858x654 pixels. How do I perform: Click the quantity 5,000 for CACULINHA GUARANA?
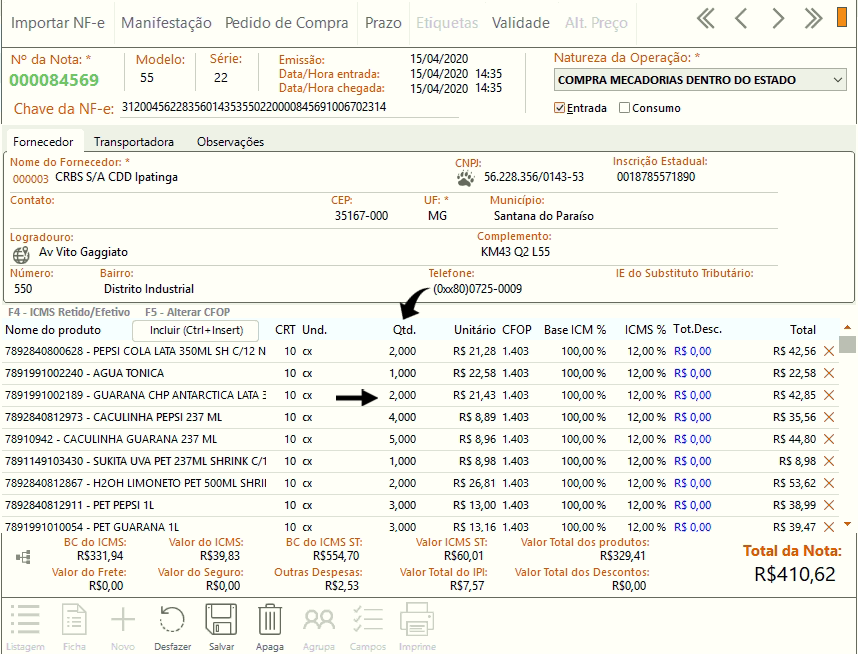tap(402, 439)
